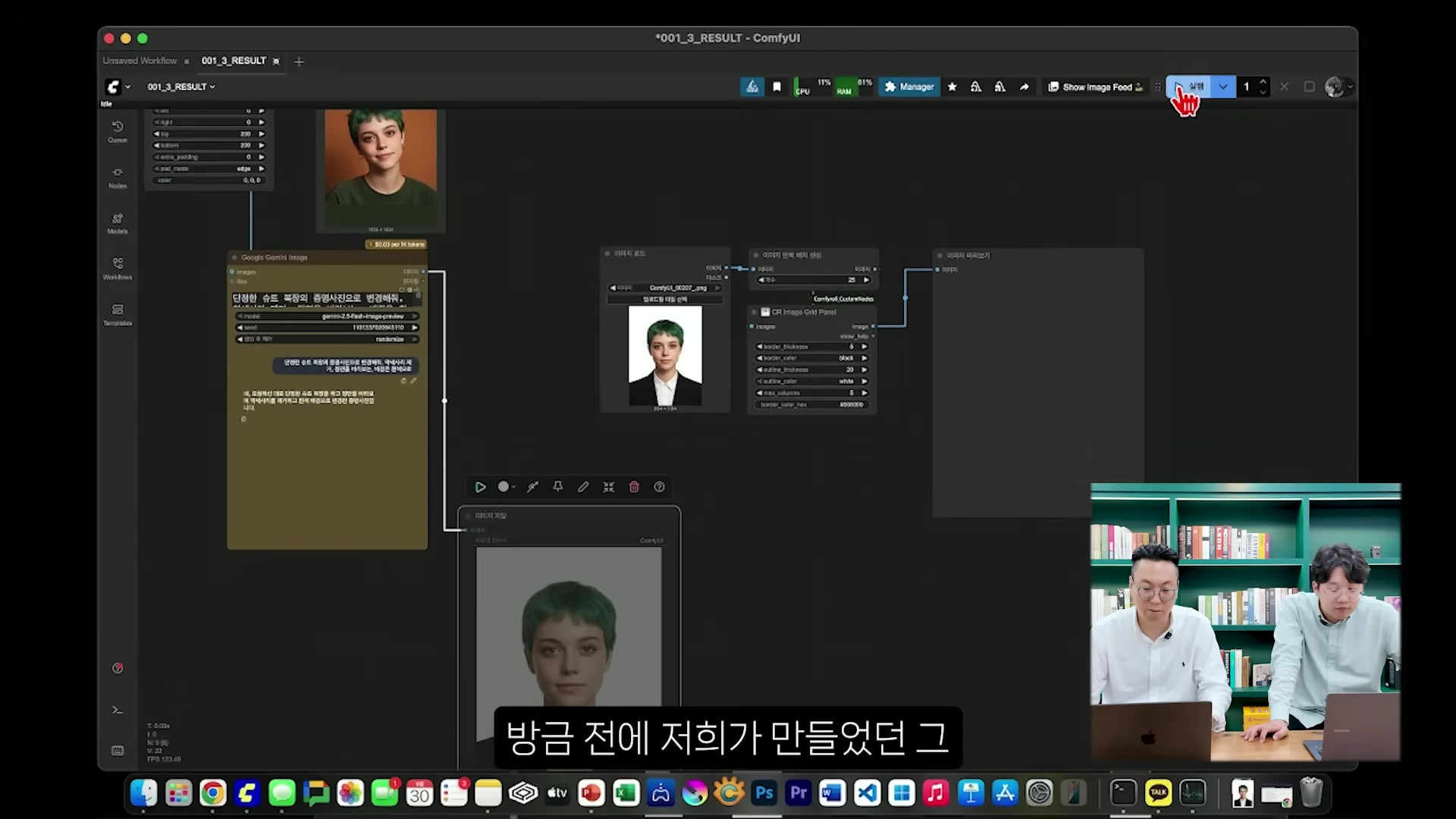Open the Models sidebar panel
The width and height of the screenshot is (1456, 819).
pos(118,222)
